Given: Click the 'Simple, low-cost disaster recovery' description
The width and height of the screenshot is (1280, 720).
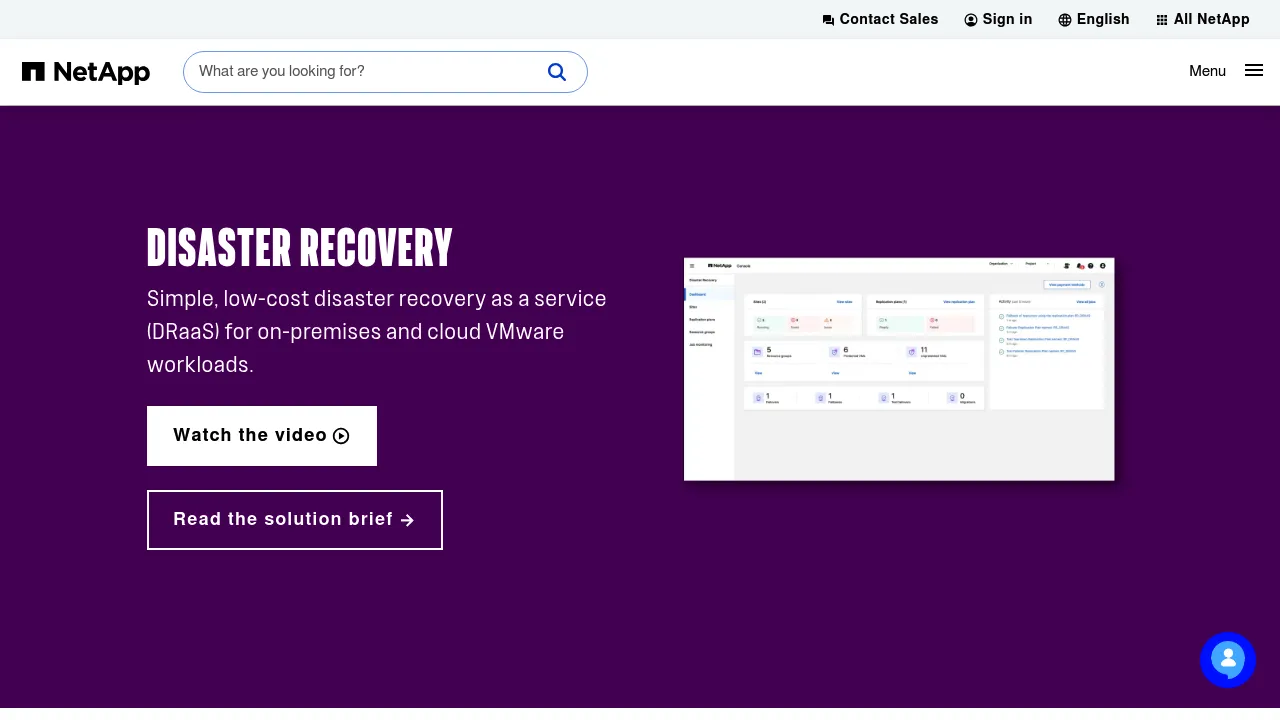Looking at the screenshot, I should click(377, 331).
